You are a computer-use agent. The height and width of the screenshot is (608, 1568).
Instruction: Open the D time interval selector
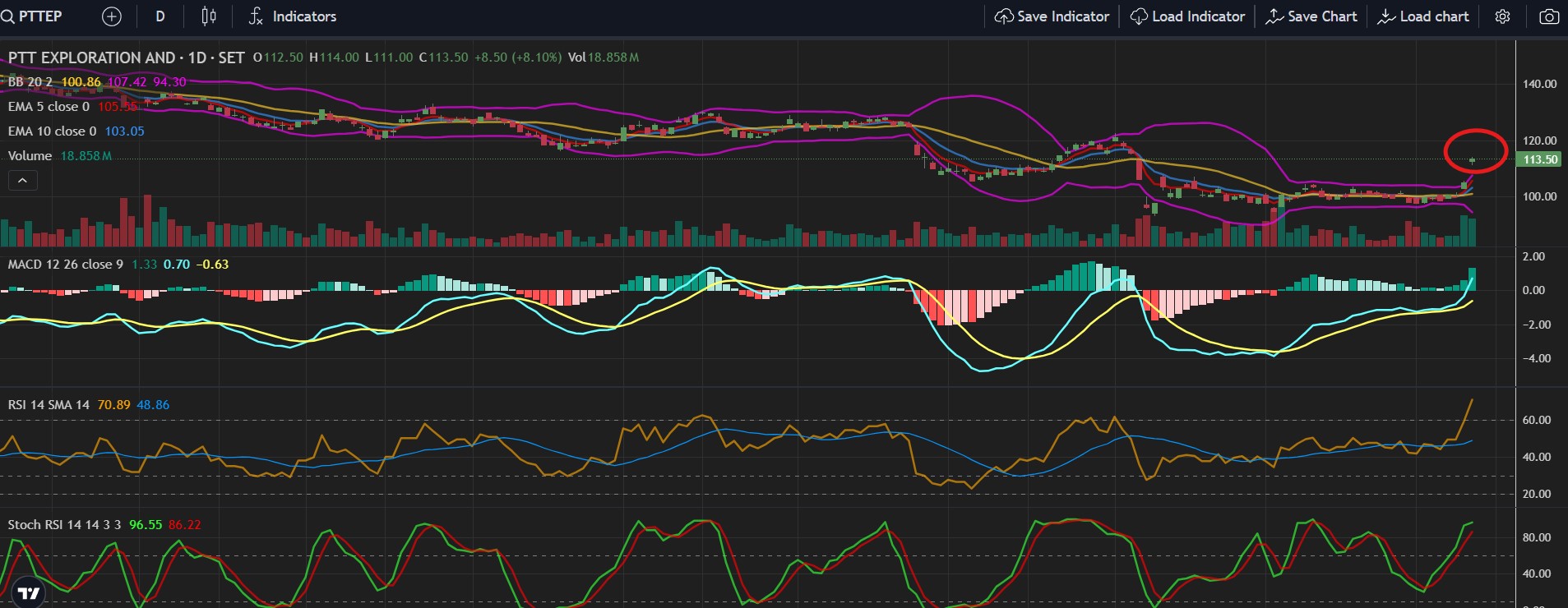point(160,16)
